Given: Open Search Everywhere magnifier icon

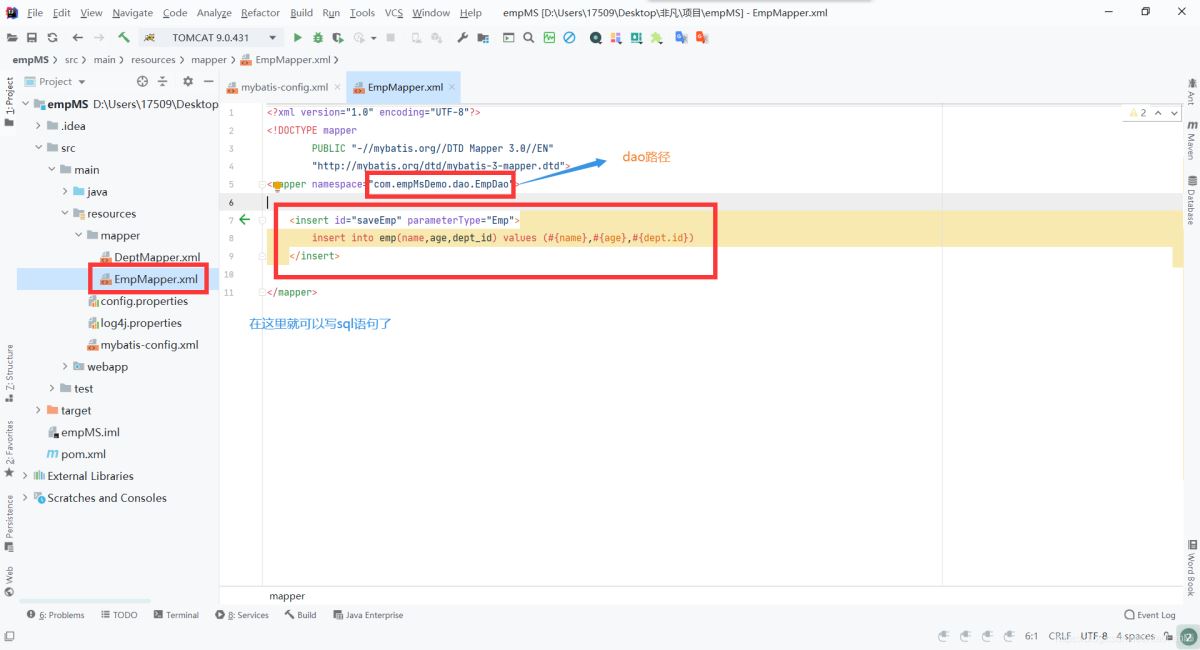Looking at the screenshot, I should point(528,38).
